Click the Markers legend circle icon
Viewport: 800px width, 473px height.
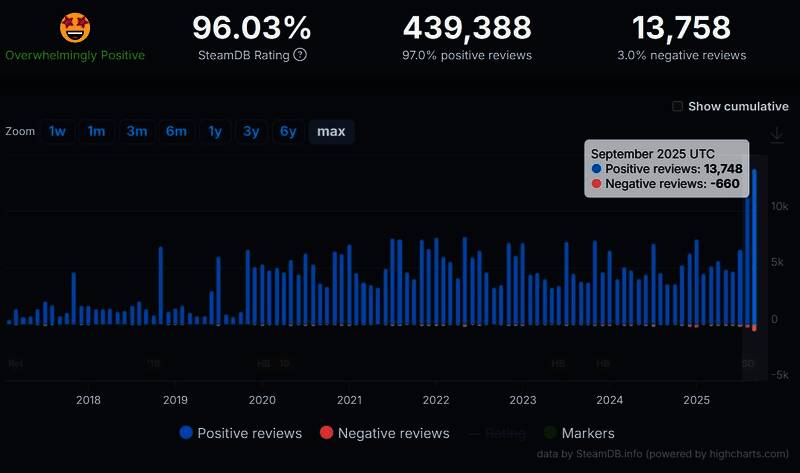[x=549, y=433]
